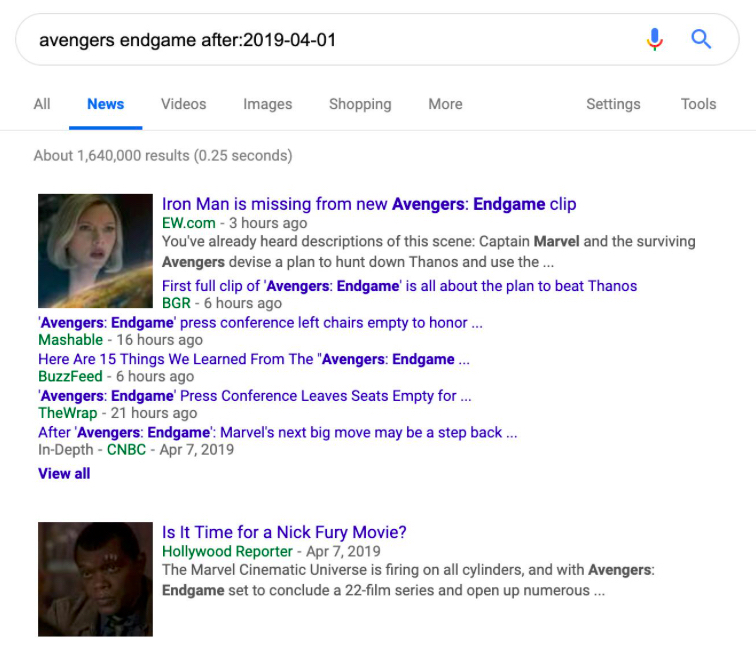Viewport: 756px width, 653px height.
Task: Click the View all link
Action: tap(64, 474)
